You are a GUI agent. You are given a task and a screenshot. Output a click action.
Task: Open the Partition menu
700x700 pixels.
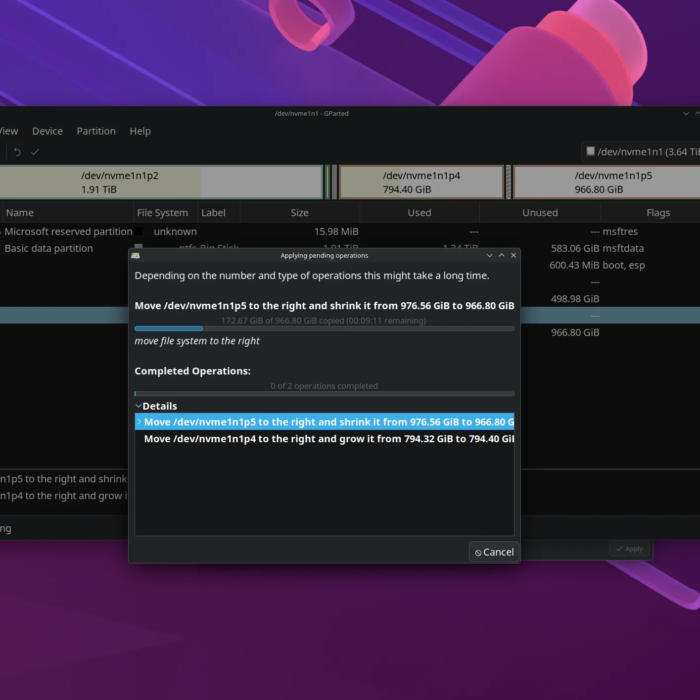(x=96, y=131)
